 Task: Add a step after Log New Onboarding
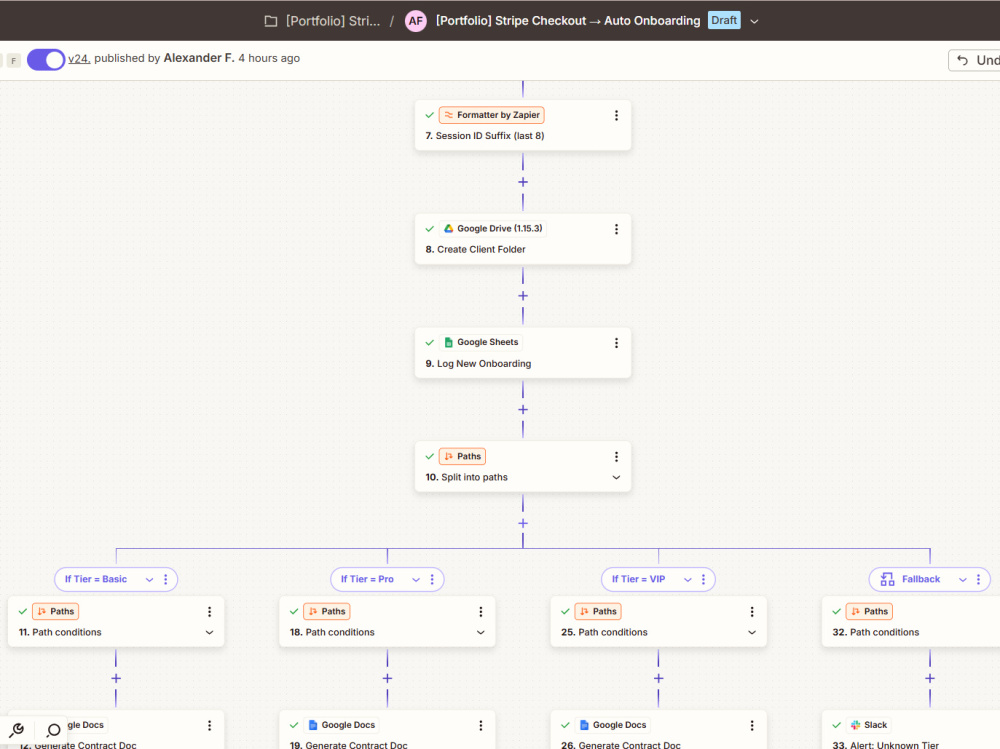[x=523, y=410]
